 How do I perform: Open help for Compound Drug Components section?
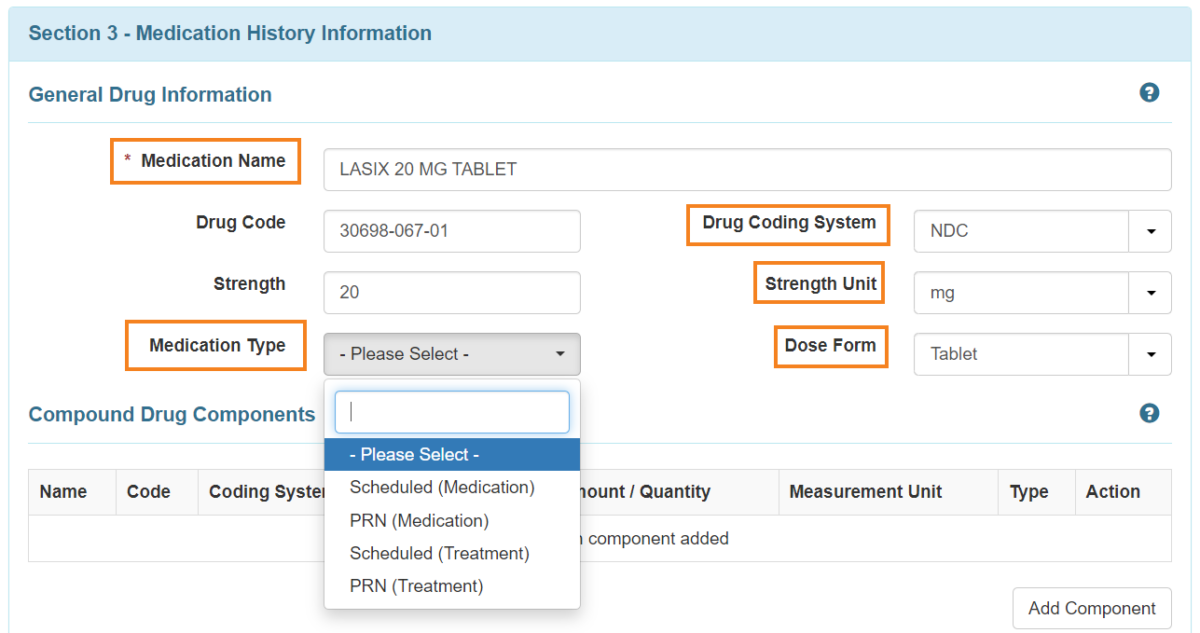1149,413
